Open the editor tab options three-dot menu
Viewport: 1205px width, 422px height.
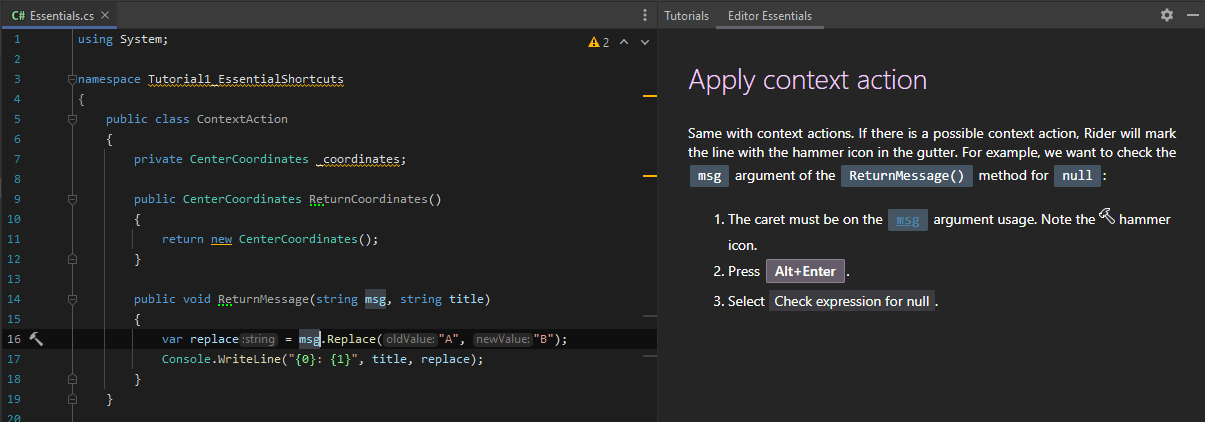[645, 16]
